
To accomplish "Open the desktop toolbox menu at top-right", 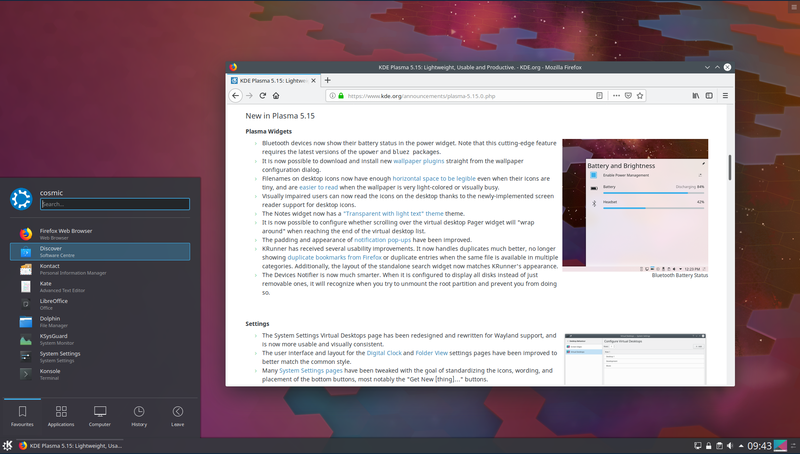I will click(x=794, y=7).
